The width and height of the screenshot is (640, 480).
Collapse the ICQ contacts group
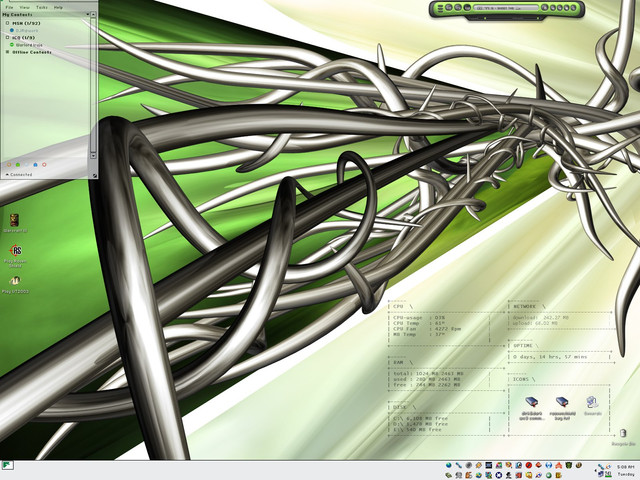(x=8, y=38)
